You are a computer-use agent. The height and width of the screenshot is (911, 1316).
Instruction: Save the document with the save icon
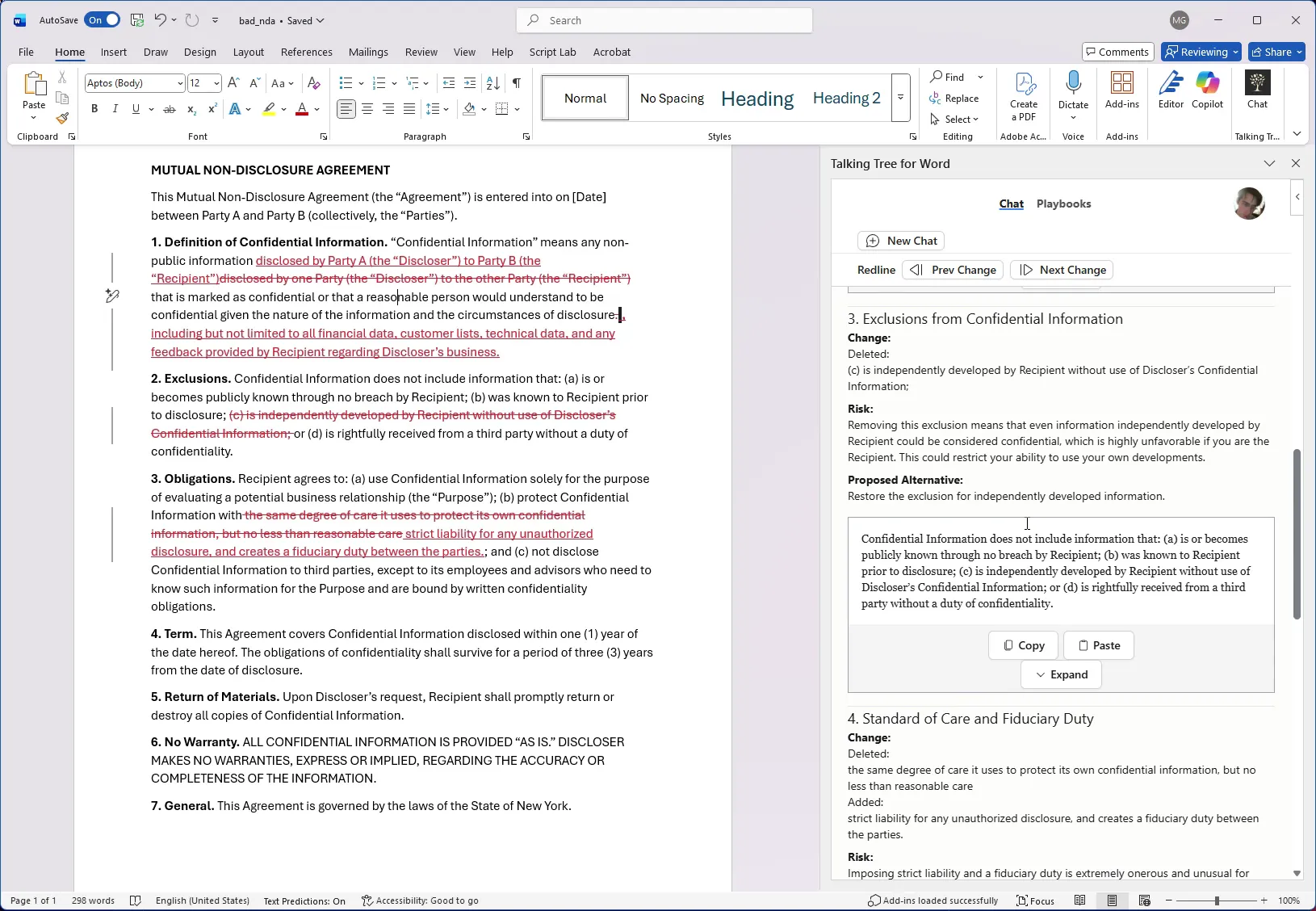click(136, 20)
